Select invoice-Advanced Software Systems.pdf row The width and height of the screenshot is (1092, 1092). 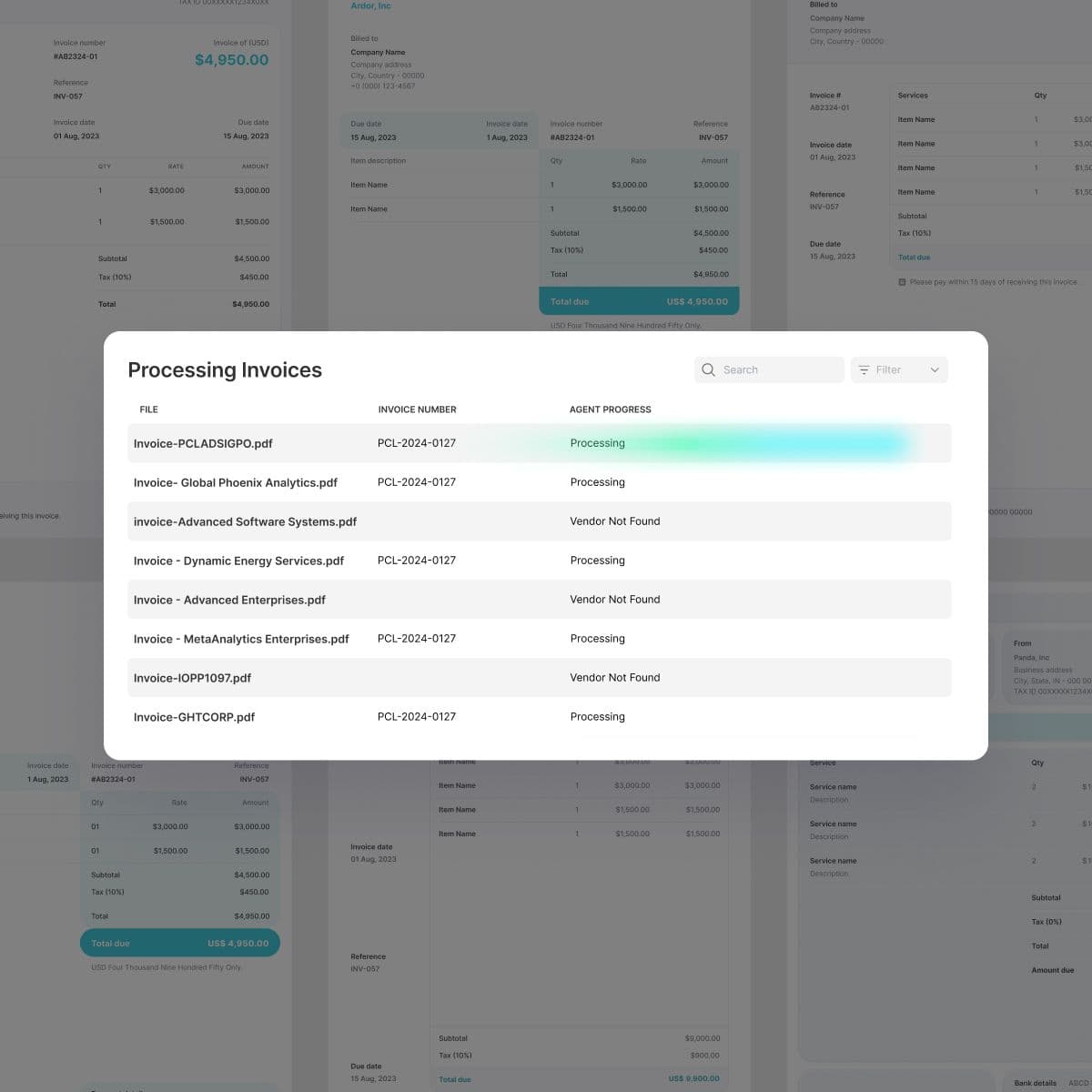[x=243, y=521]
